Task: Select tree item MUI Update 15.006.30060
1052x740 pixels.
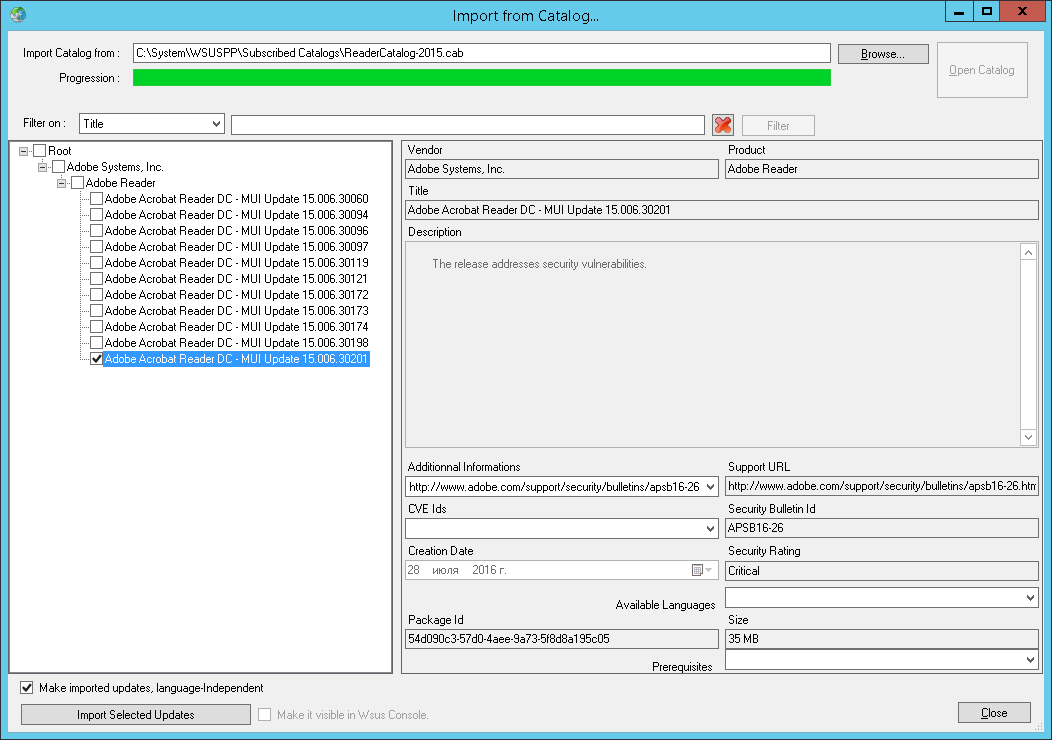Action: pyautogui.click(x=236, y=199)
